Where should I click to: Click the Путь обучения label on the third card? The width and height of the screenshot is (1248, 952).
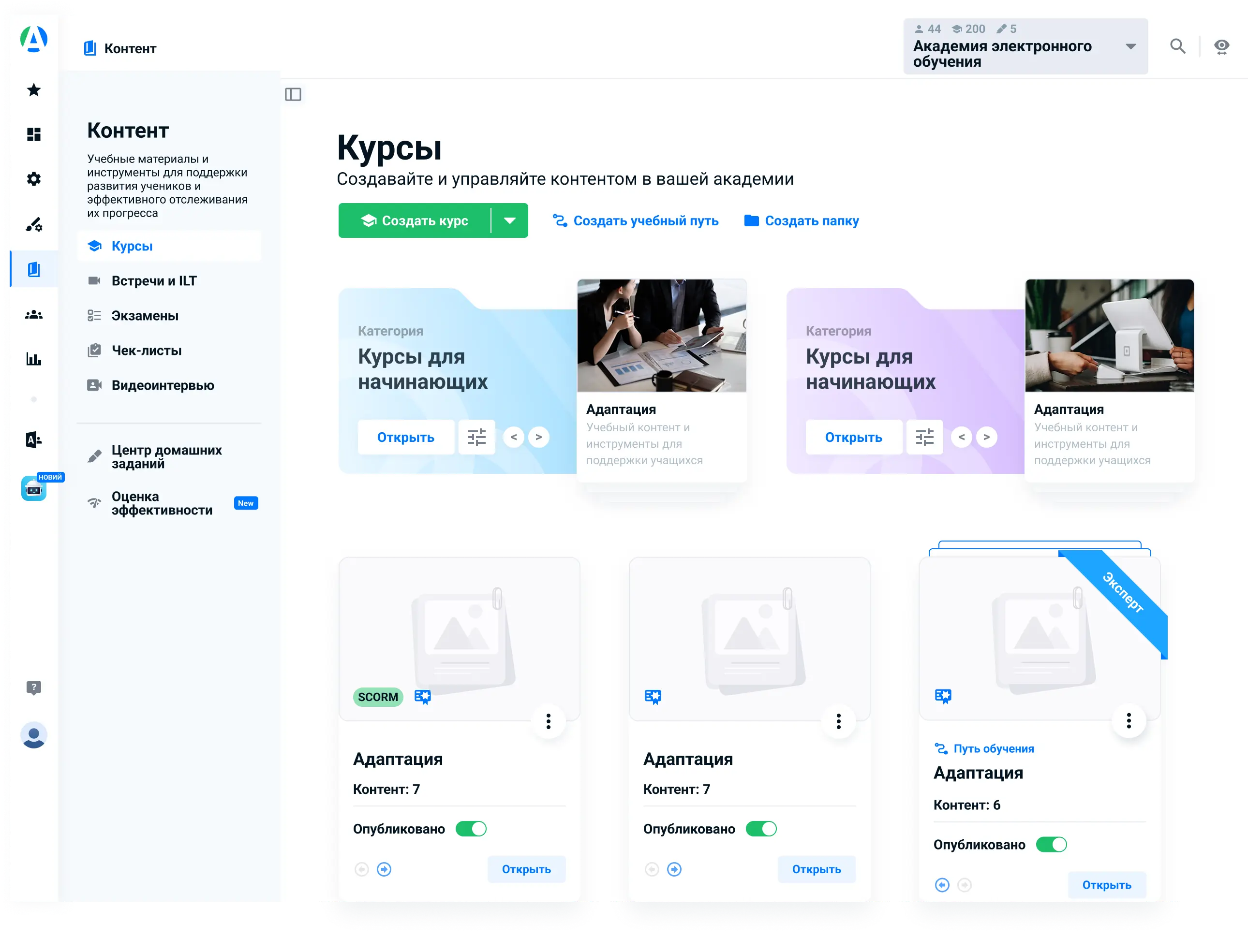click(985, 748)
